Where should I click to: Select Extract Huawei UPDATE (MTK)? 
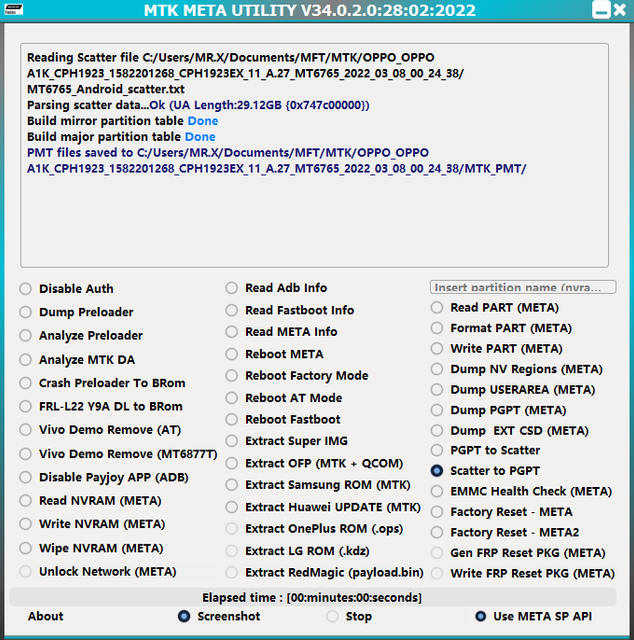231,507
